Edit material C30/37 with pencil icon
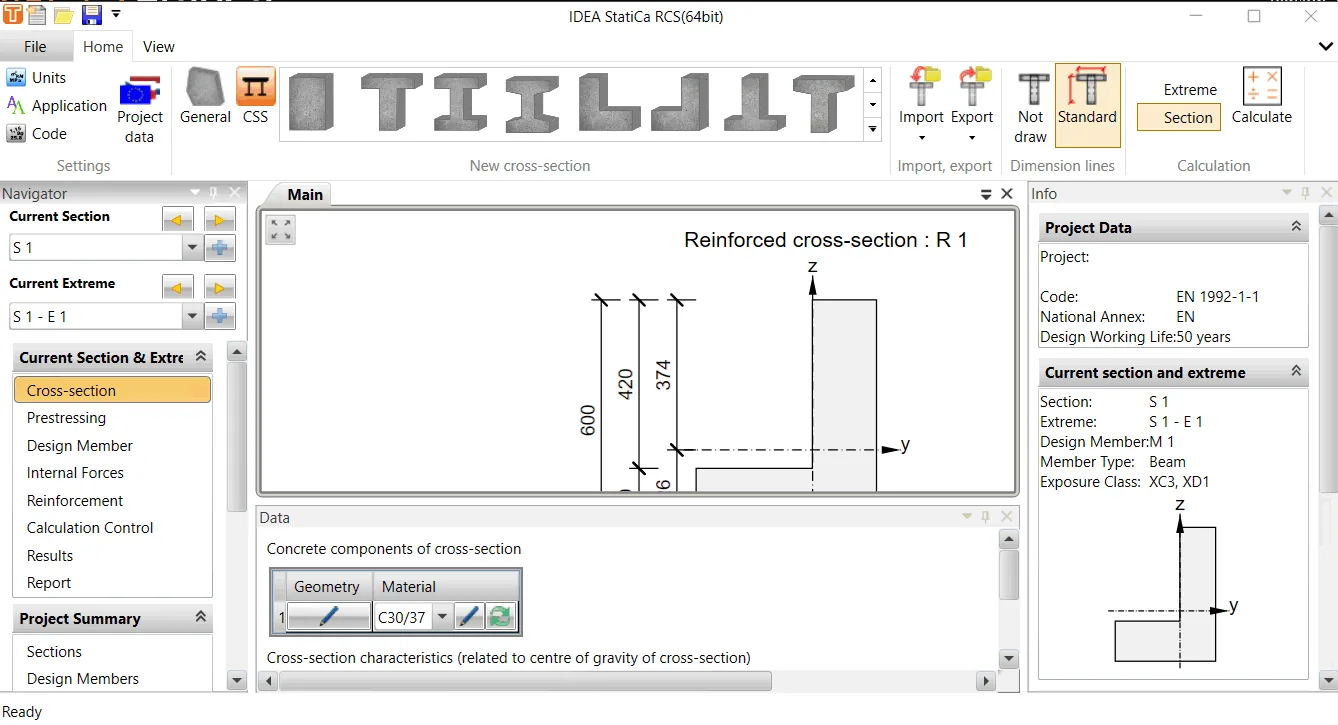This screenshot has height=725, width=1338. (x=468, y=617)
